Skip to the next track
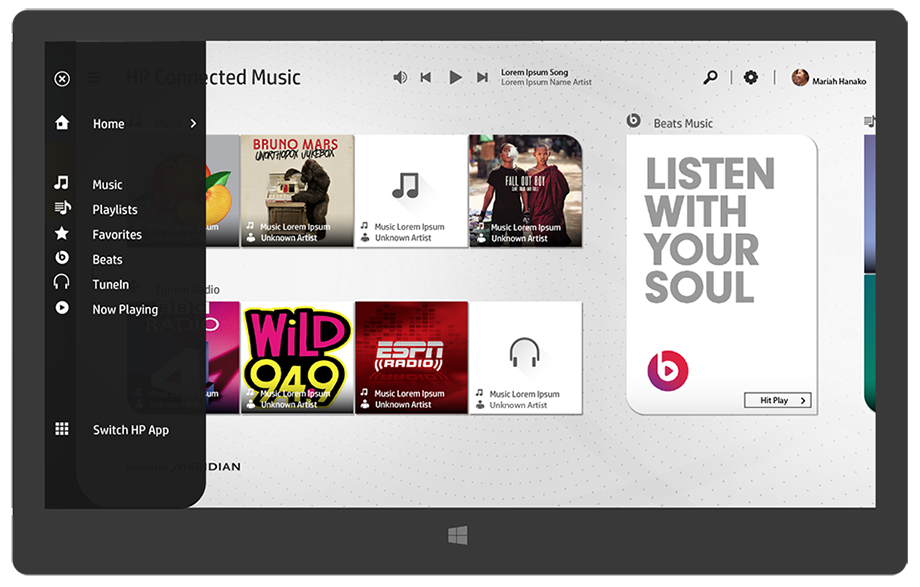Screen dimensions: 920x587 tap(482, 77)
